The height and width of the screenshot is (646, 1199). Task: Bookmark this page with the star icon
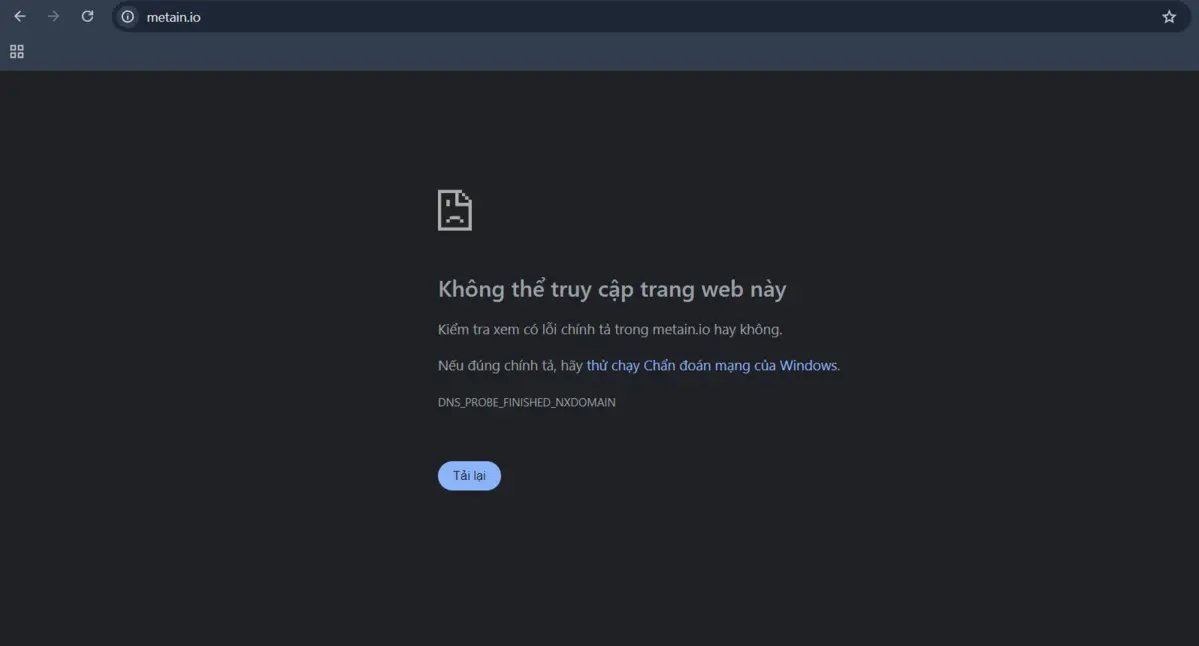tap(1168, 17)
